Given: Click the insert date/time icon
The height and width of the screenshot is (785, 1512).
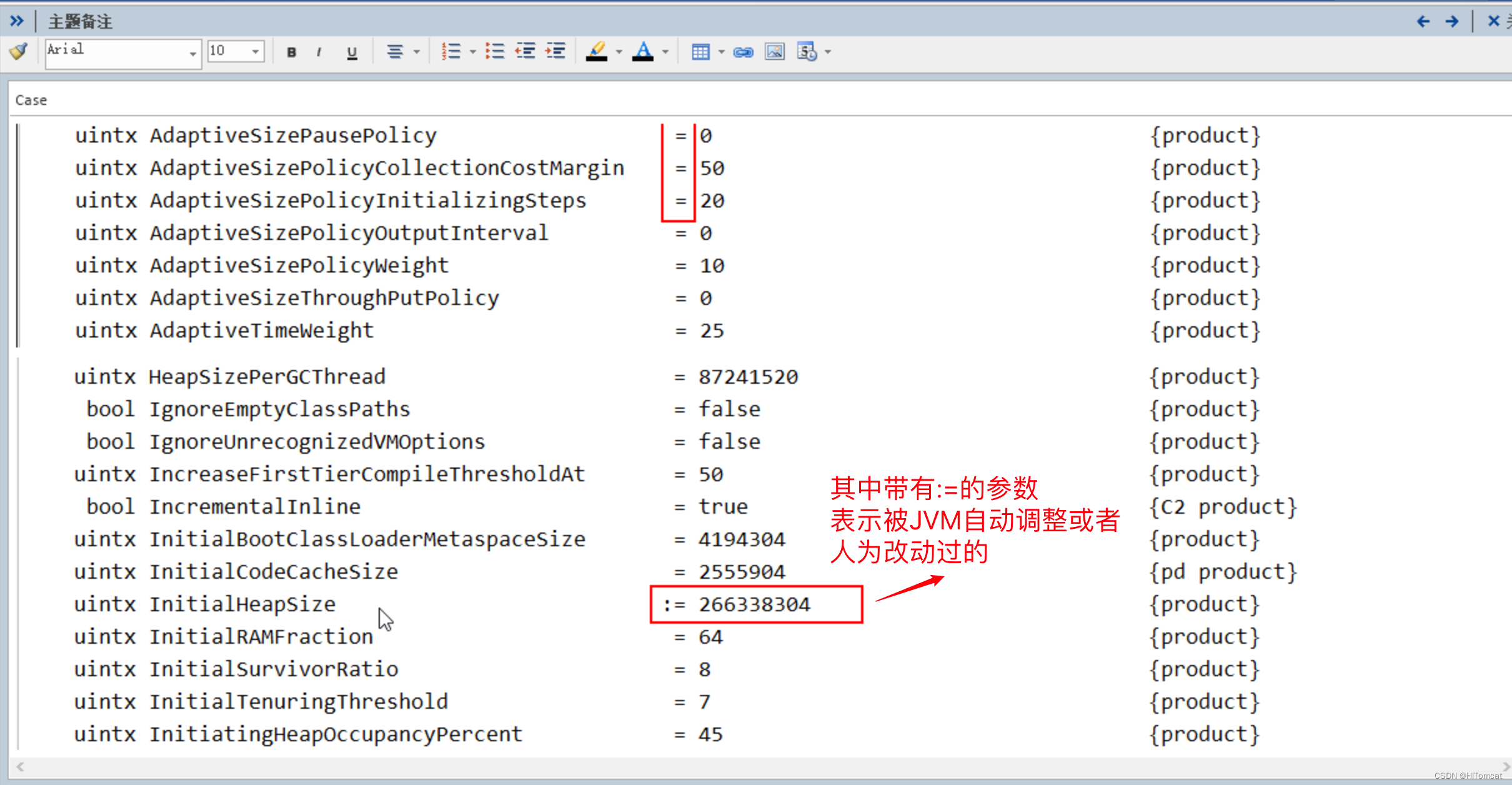Looking at the screenshot, I should (x=807, y=52).
